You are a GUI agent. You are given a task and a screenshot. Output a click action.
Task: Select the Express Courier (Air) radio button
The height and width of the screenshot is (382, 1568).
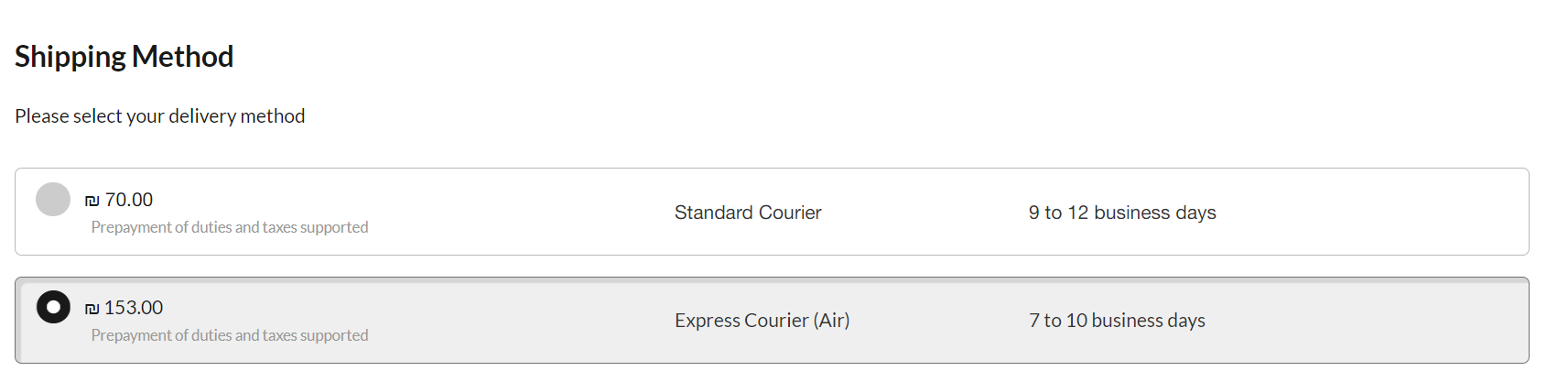pyautogui.click(x=53, y=307)
